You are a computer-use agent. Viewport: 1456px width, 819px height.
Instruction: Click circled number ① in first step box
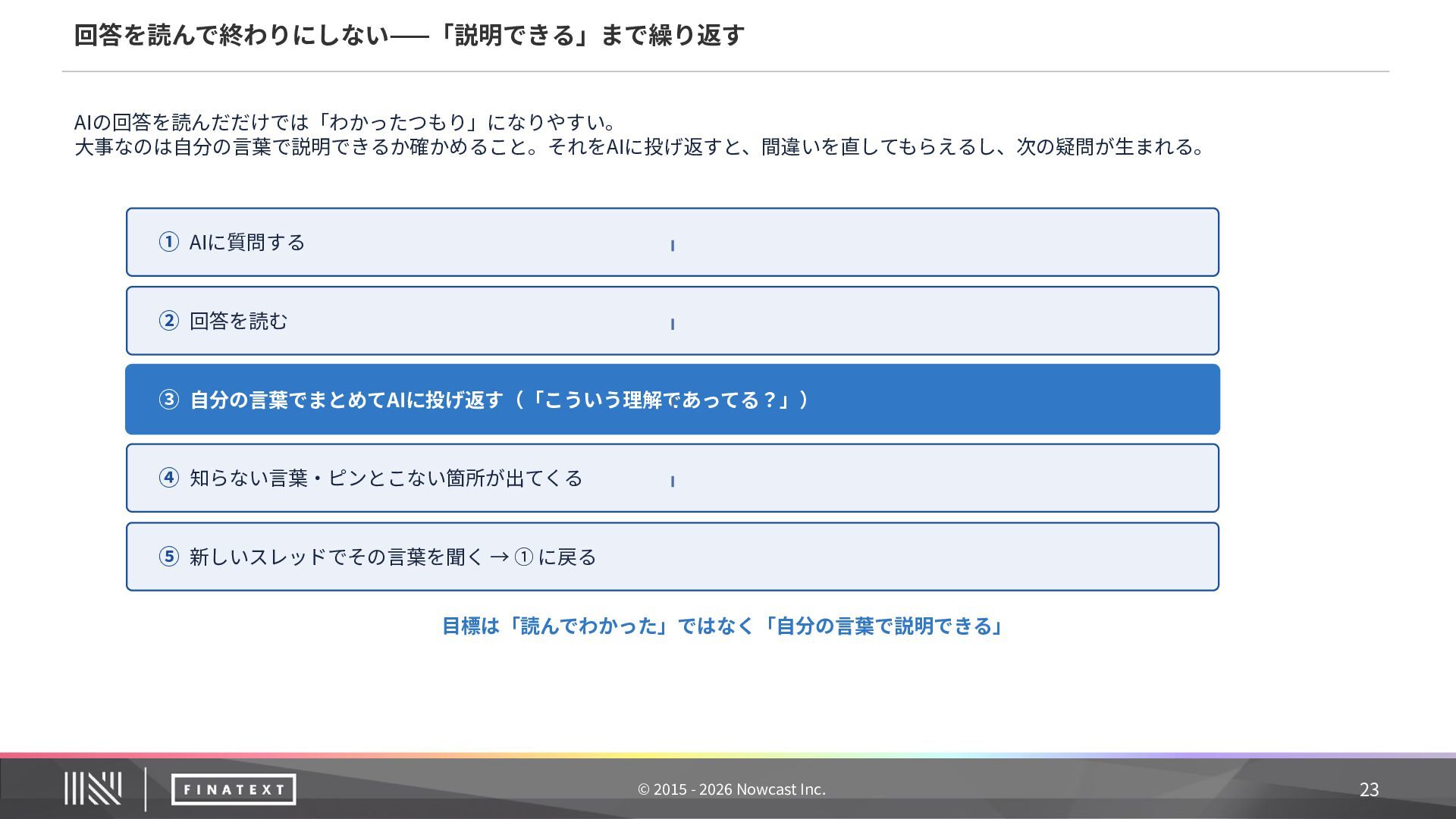tap(168, 242)
